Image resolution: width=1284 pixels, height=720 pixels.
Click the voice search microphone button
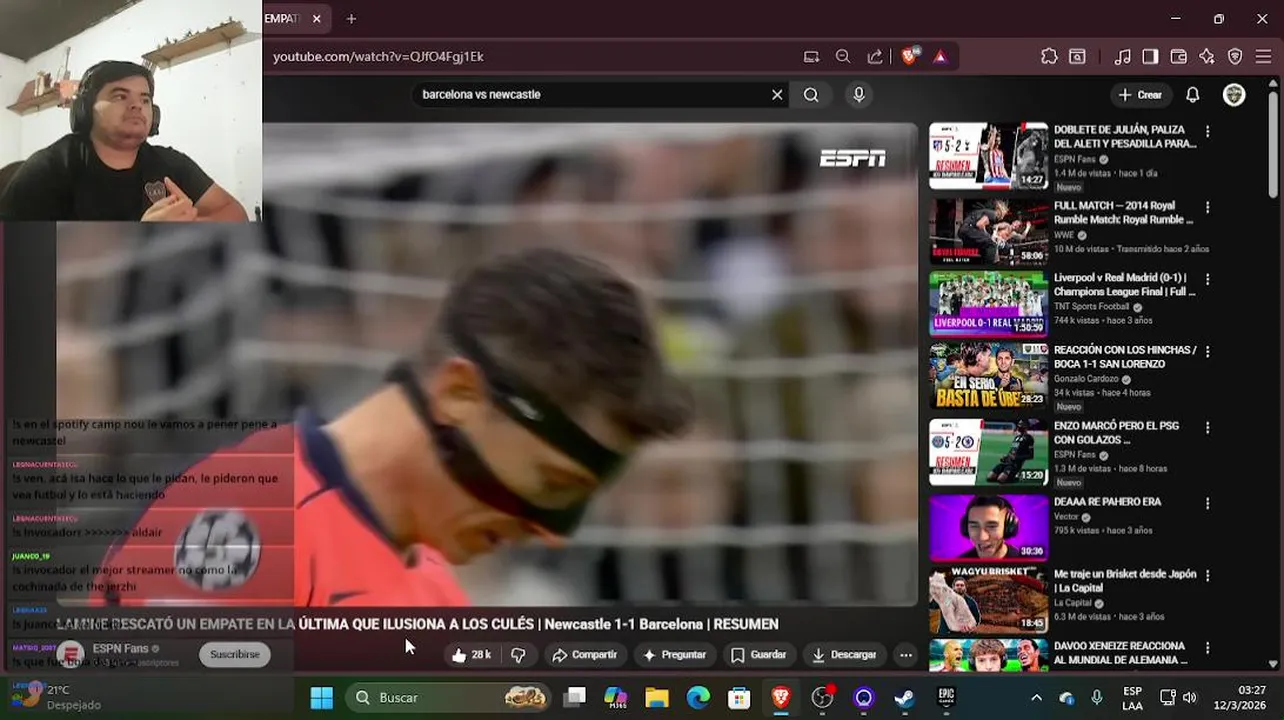[858, 95]
